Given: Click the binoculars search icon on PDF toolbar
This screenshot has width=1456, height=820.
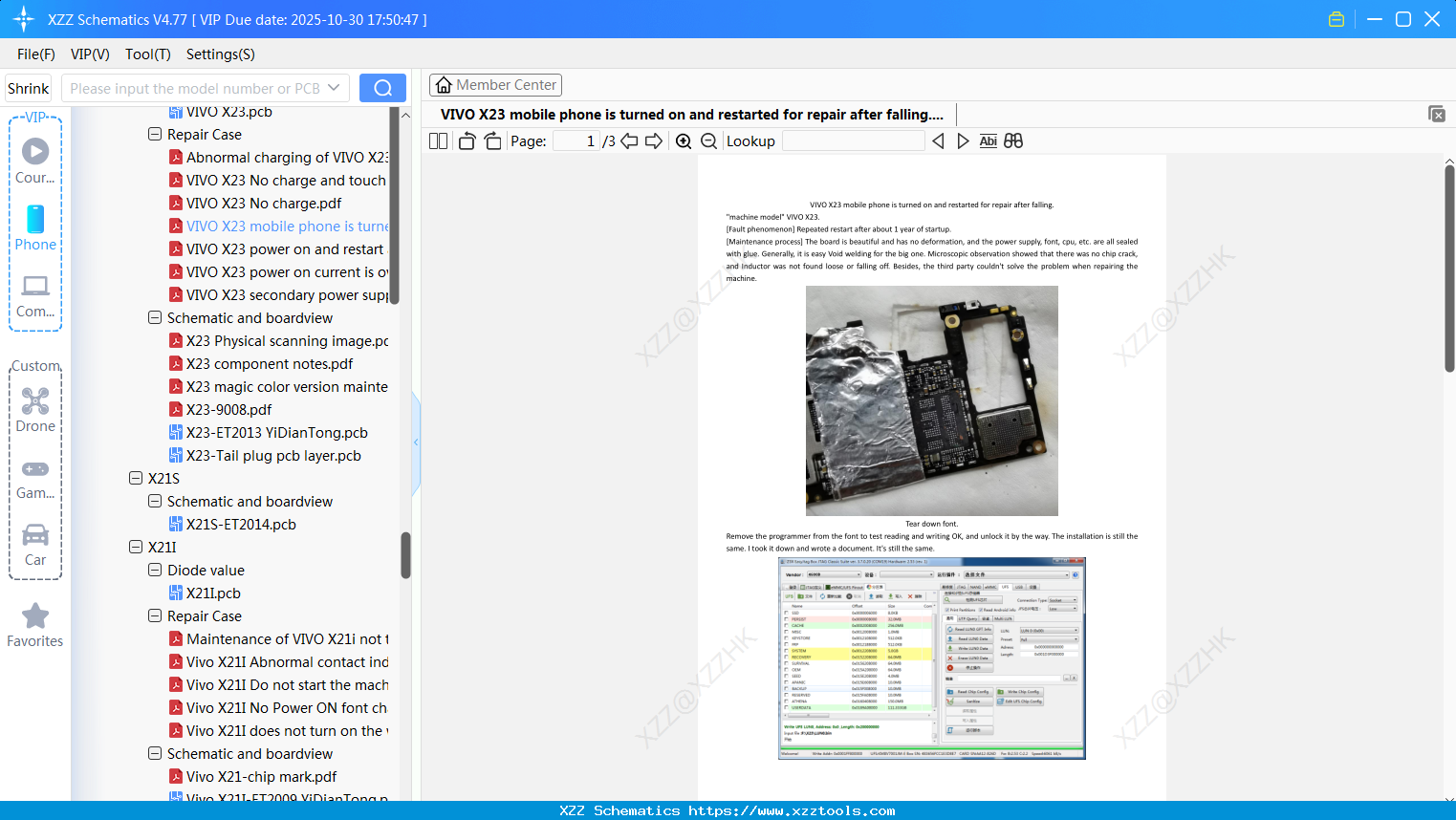Looking at the screenshot, I should (1013, 140).
